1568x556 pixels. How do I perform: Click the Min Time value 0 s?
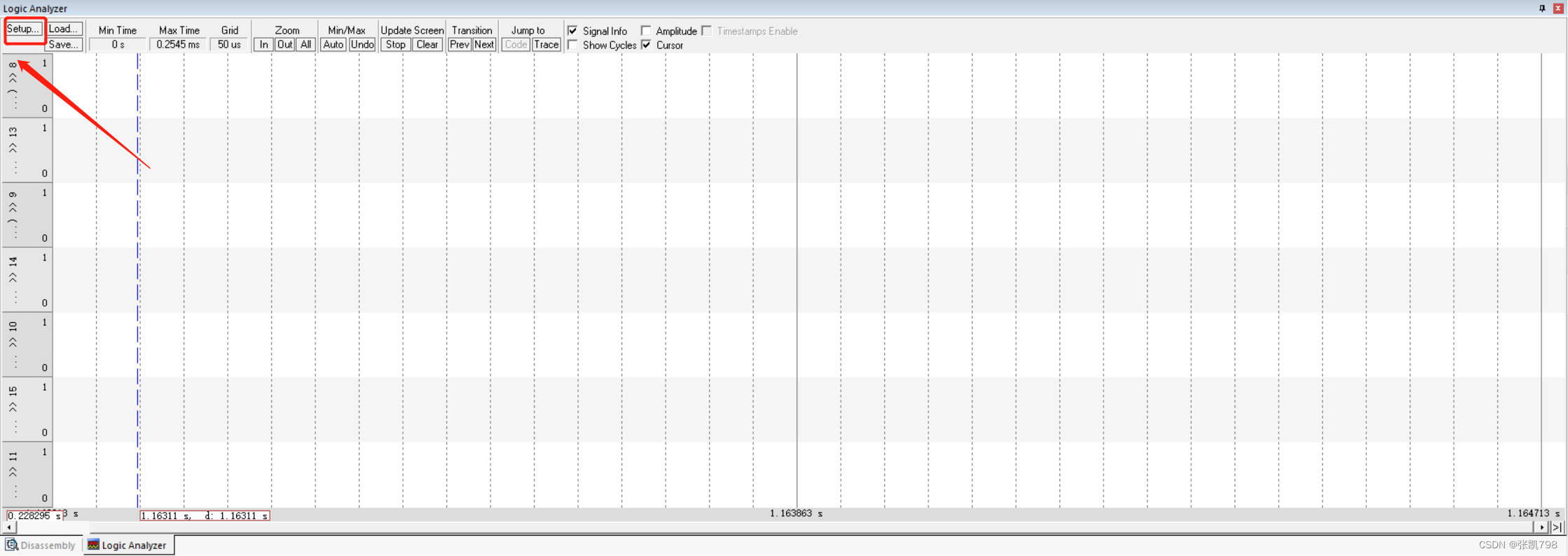118,45
